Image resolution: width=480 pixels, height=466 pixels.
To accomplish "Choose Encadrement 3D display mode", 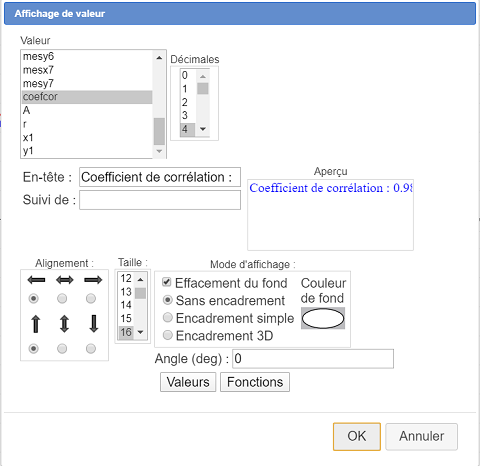I will point(168,335).
